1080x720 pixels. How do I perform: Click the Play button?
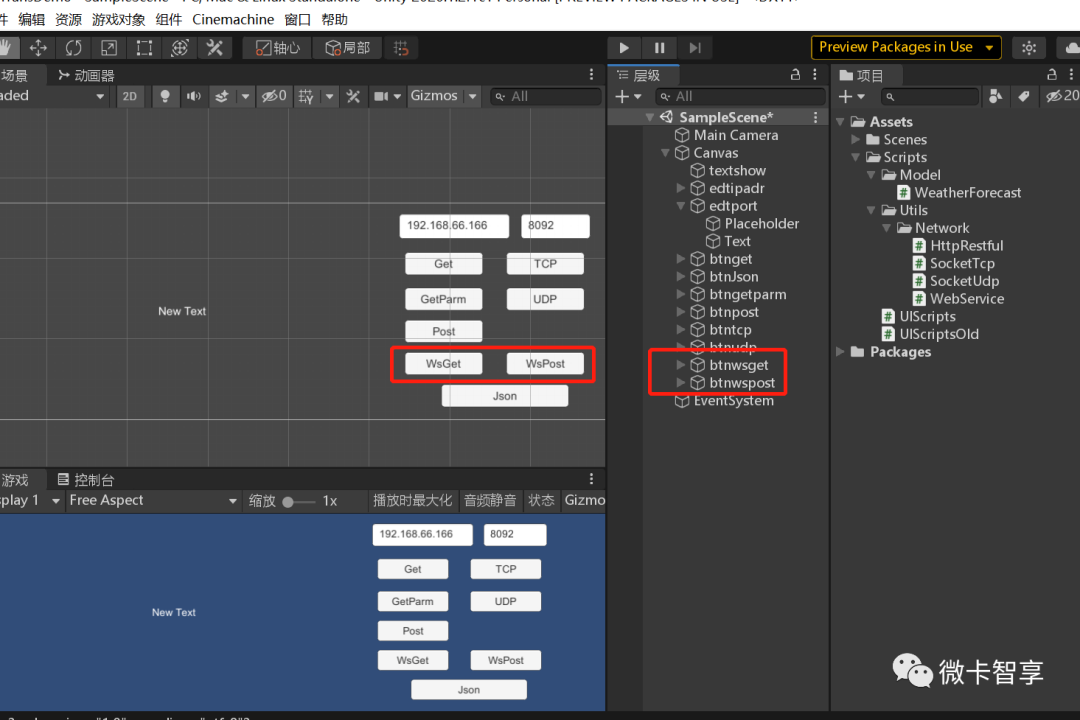click(x=624, y=48)
